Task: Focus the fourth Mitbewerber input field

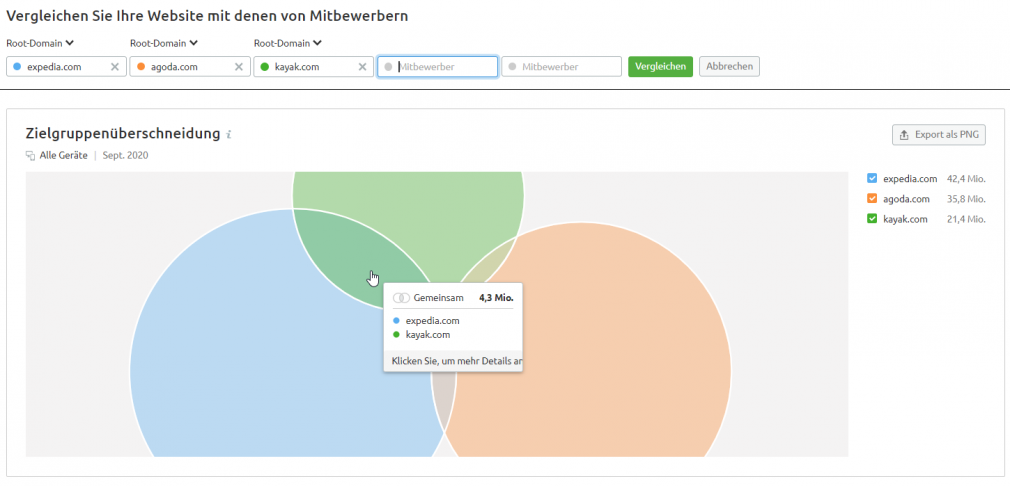Action: (x=437, y=66)
